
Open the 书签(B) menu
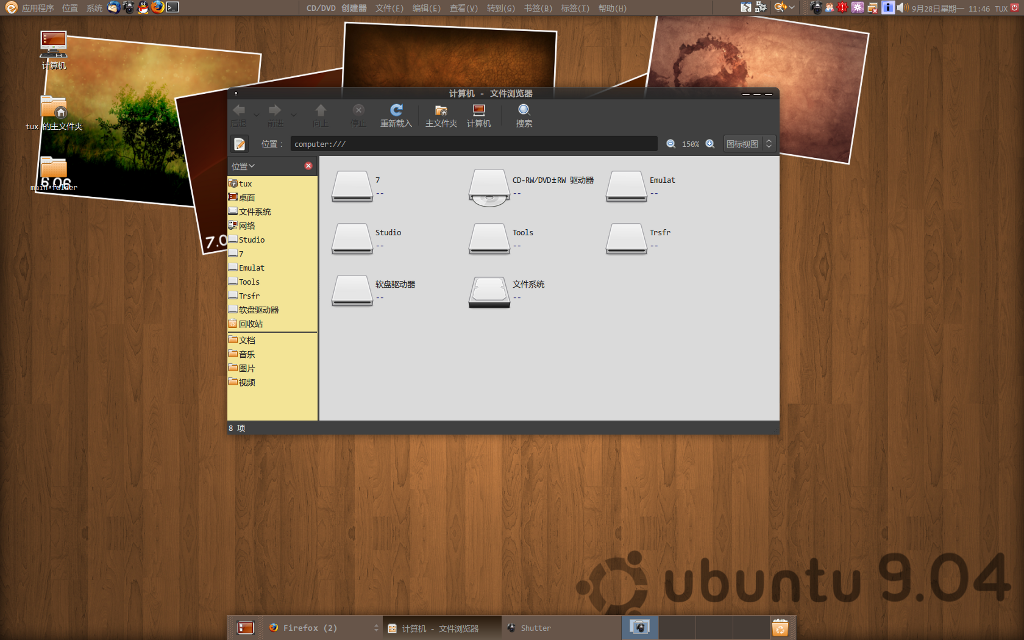pos(537,8)
